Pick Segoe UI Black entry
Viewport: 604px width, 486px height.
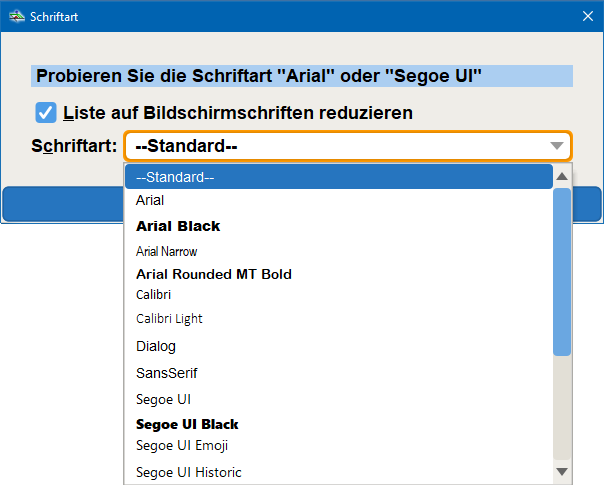tap(338, 424)
